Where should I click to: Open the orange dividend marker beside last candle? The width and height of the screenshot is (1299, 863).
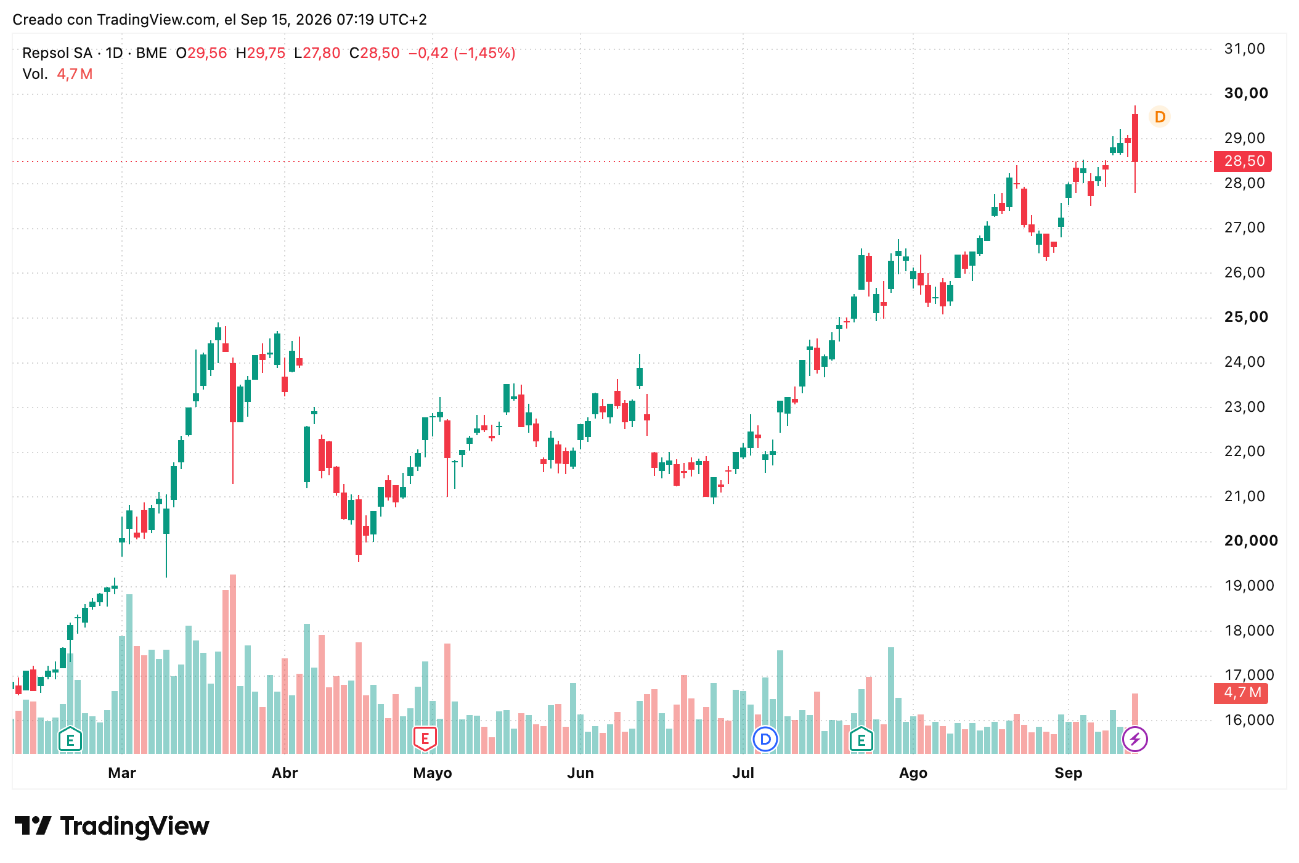point(1159,117)
